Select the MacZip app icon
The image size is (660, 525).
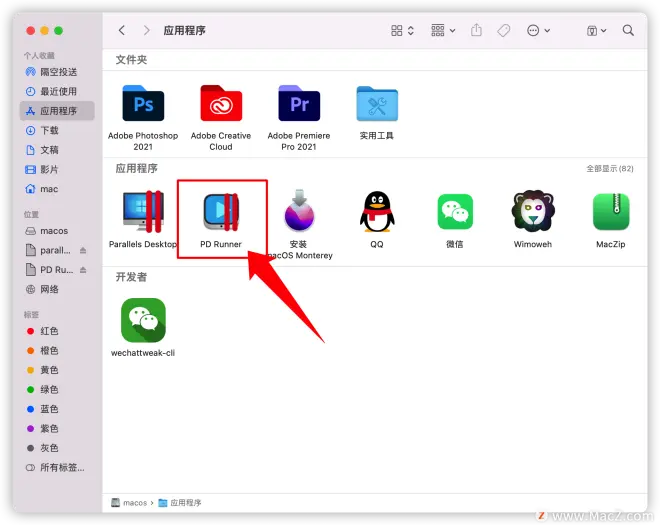[611, 211]
